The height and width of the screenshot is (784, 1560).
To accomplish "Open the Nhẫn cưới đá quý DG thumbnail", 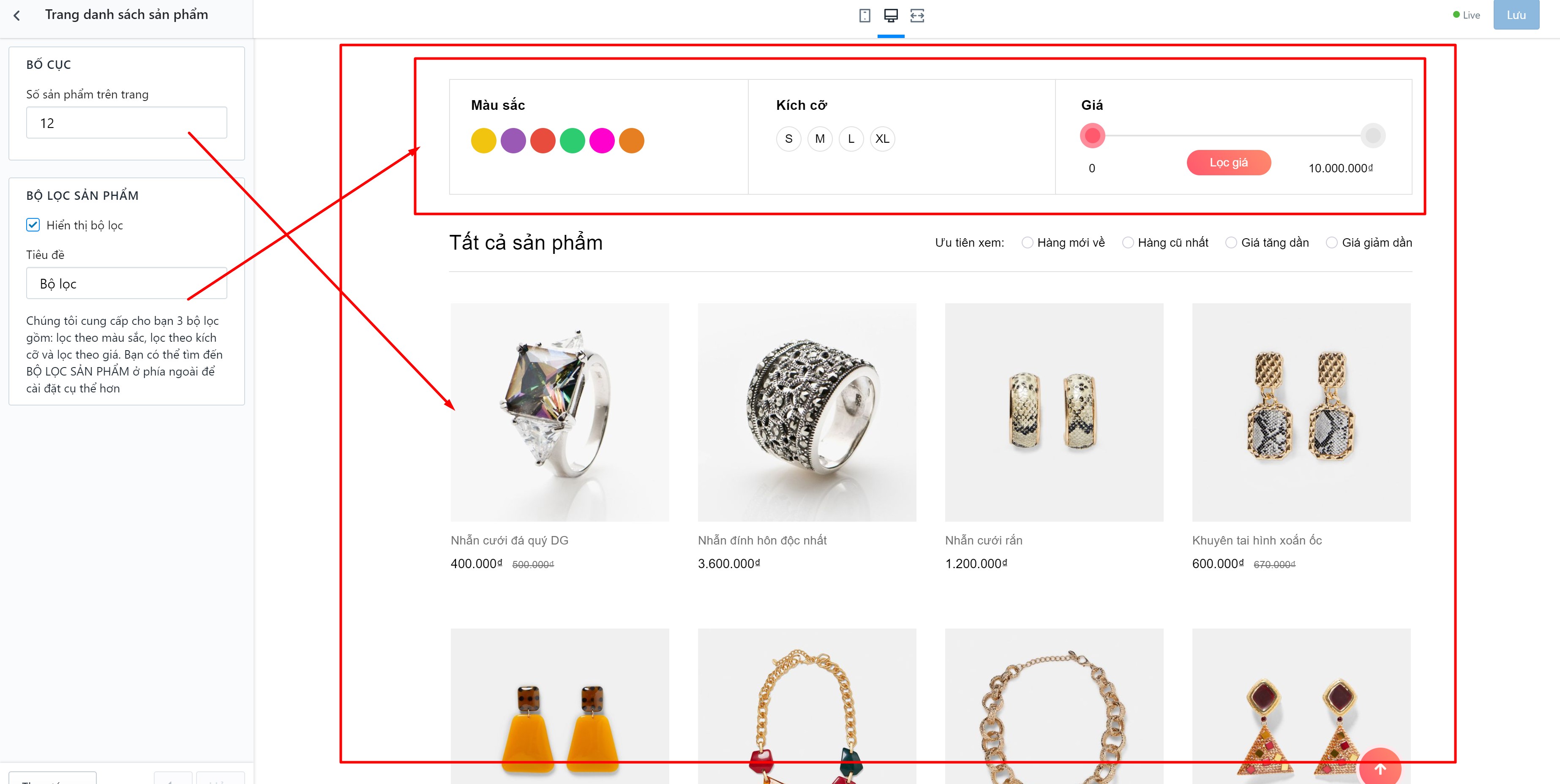I will click(559, 412).
